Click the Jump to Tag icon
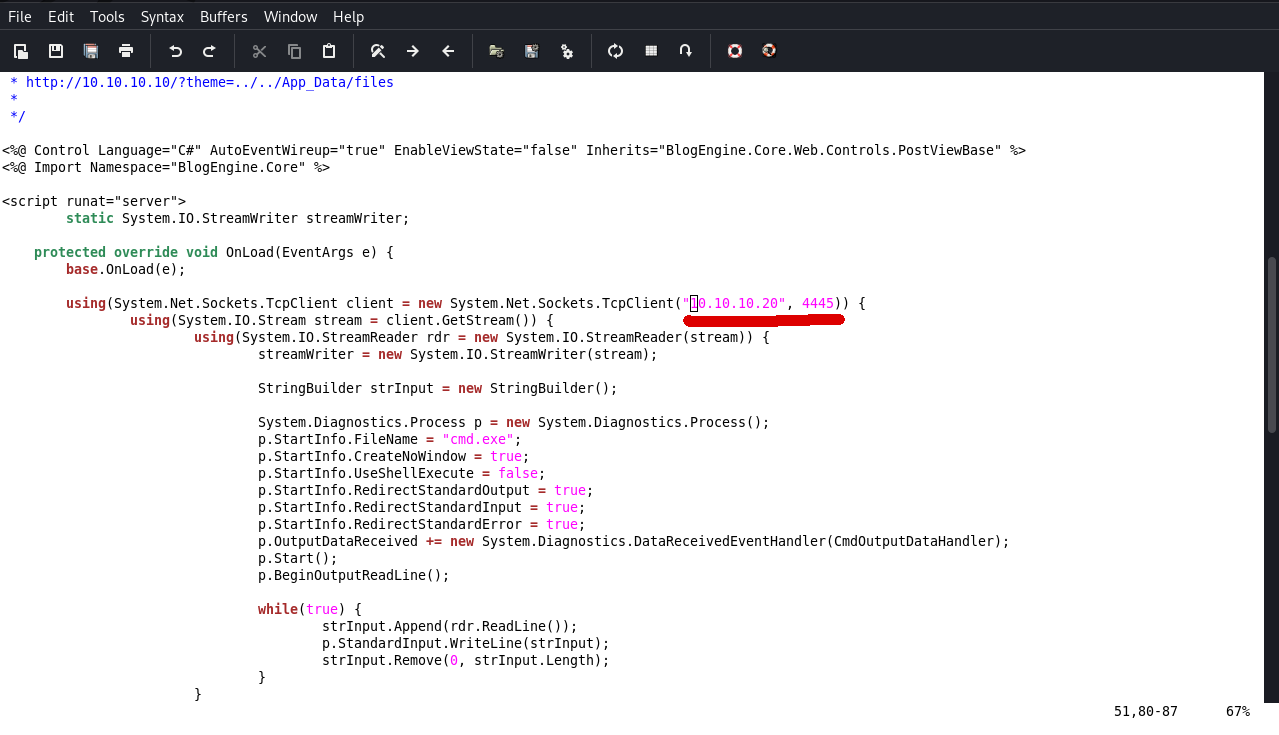The height and width of the screenshot is (735, 1279). (685, 51)
